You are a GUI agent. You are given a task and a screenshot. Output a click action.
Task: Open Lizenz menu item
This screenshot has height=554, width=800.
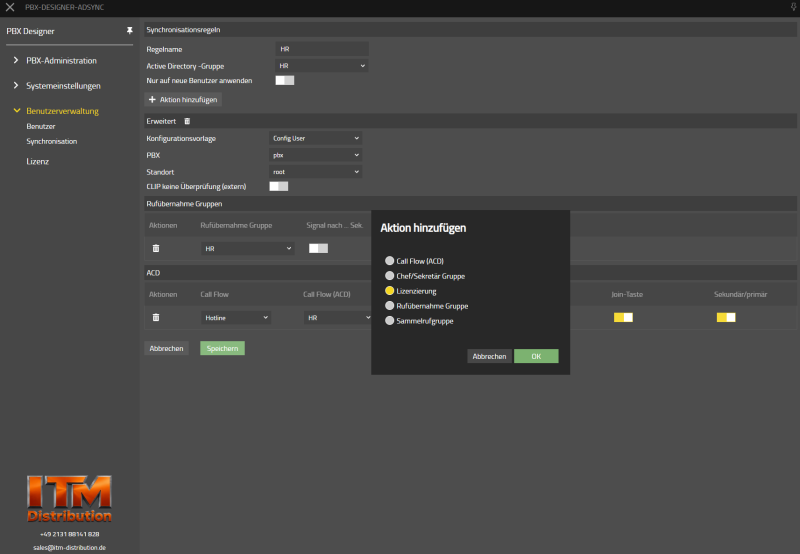click(x=38, y=162)
